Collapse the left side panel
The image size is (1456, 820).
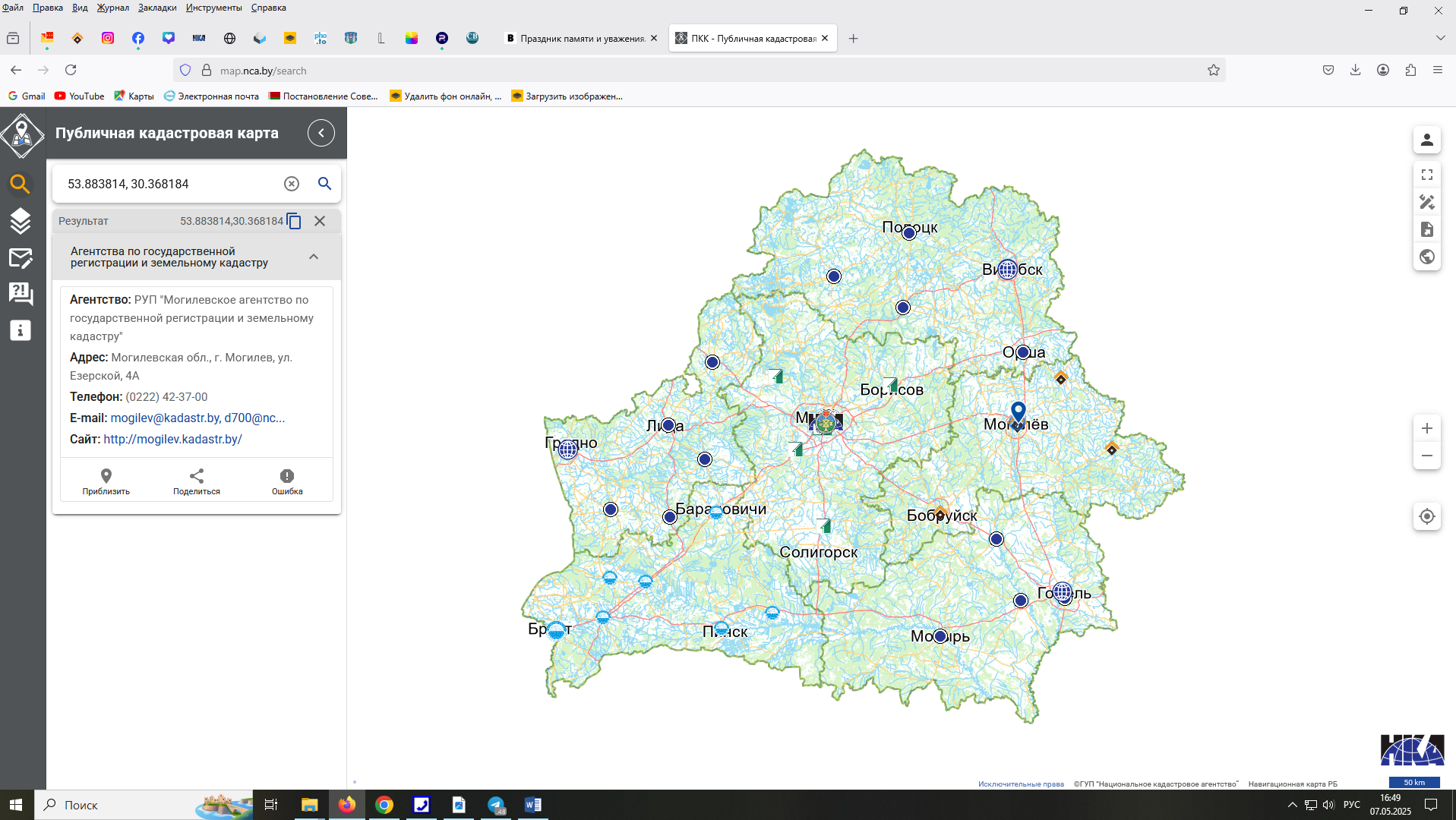pyautogui.click(x=321, y=133)
